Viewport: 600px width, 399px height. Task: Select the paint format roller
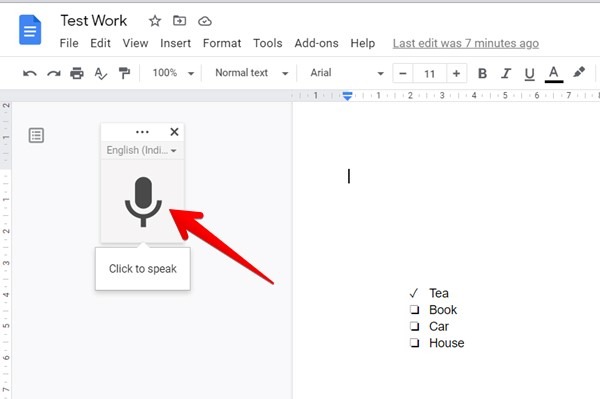tap(124, 73)
